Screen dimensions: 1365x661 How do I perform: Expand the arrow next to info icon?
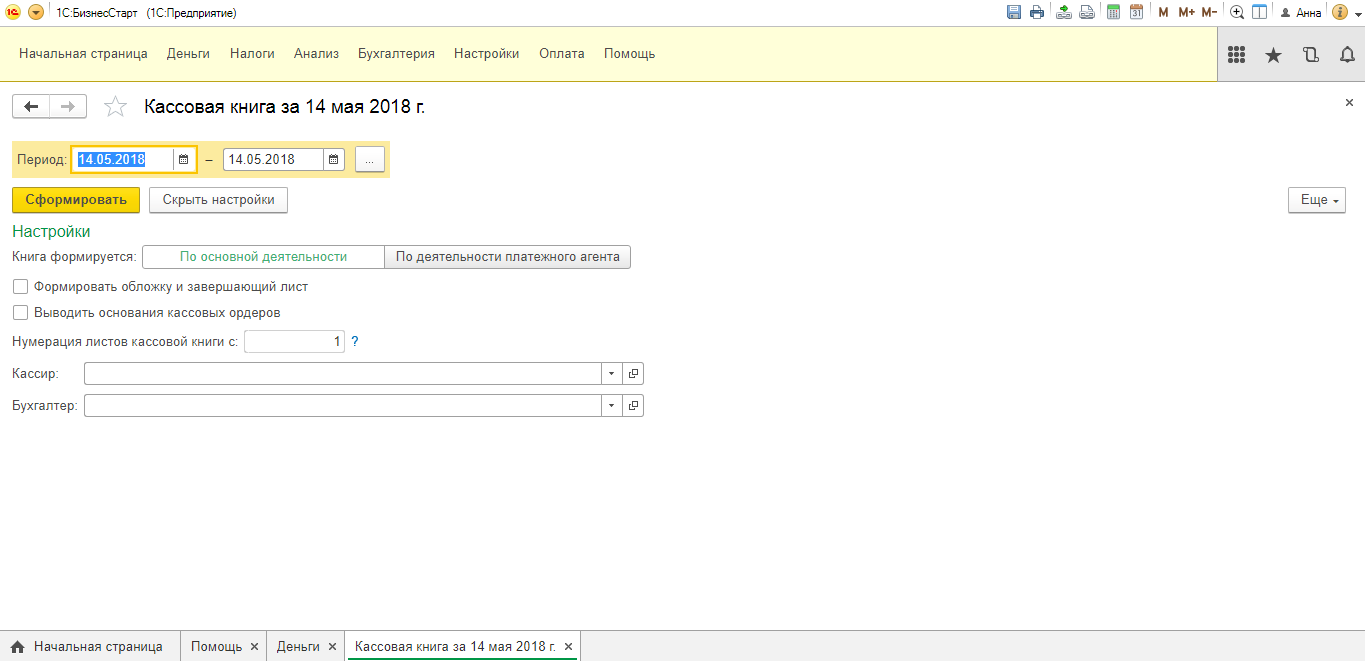[x=1356, y=13]
